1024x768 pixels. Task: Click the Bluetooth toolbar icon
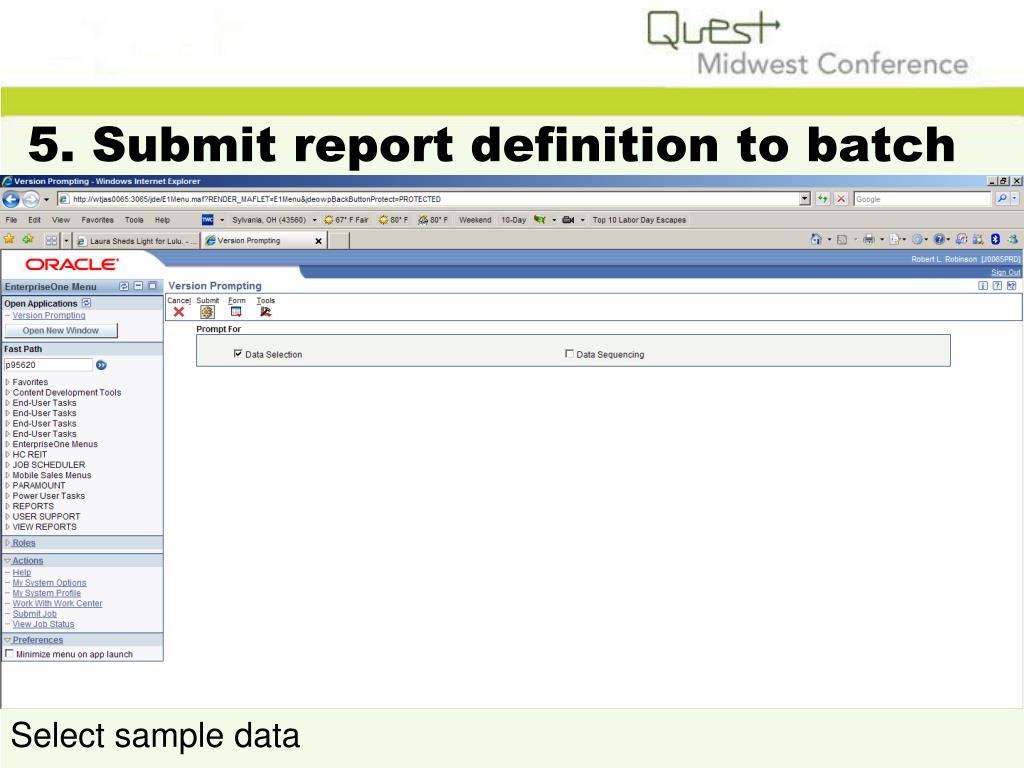point(995,240)
